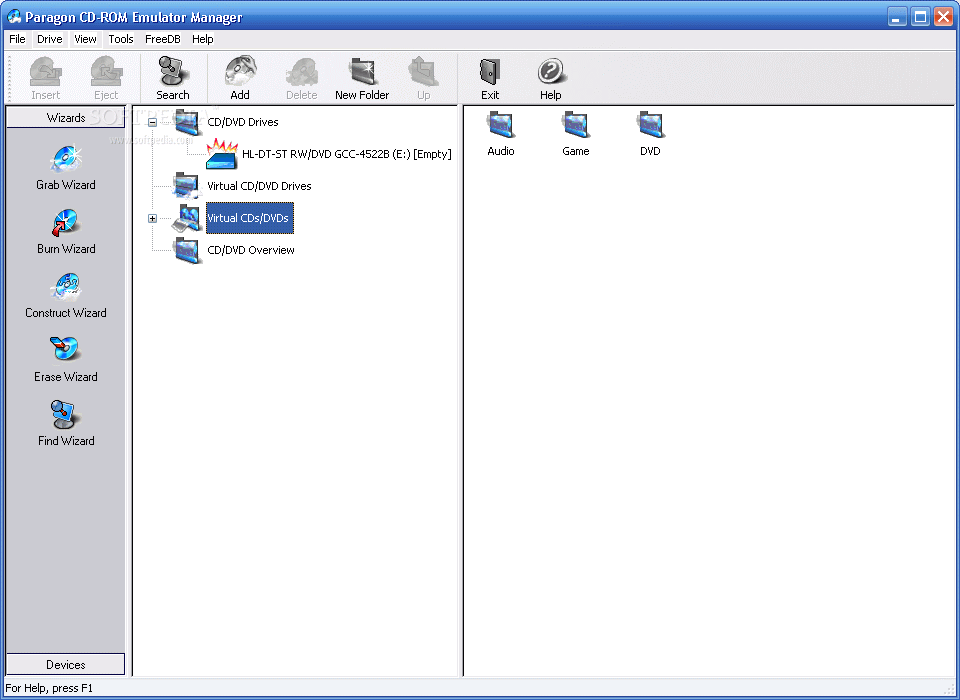Launch the Grab Wizard
This screenshot has height=700, width=960.
click(66, 159)
